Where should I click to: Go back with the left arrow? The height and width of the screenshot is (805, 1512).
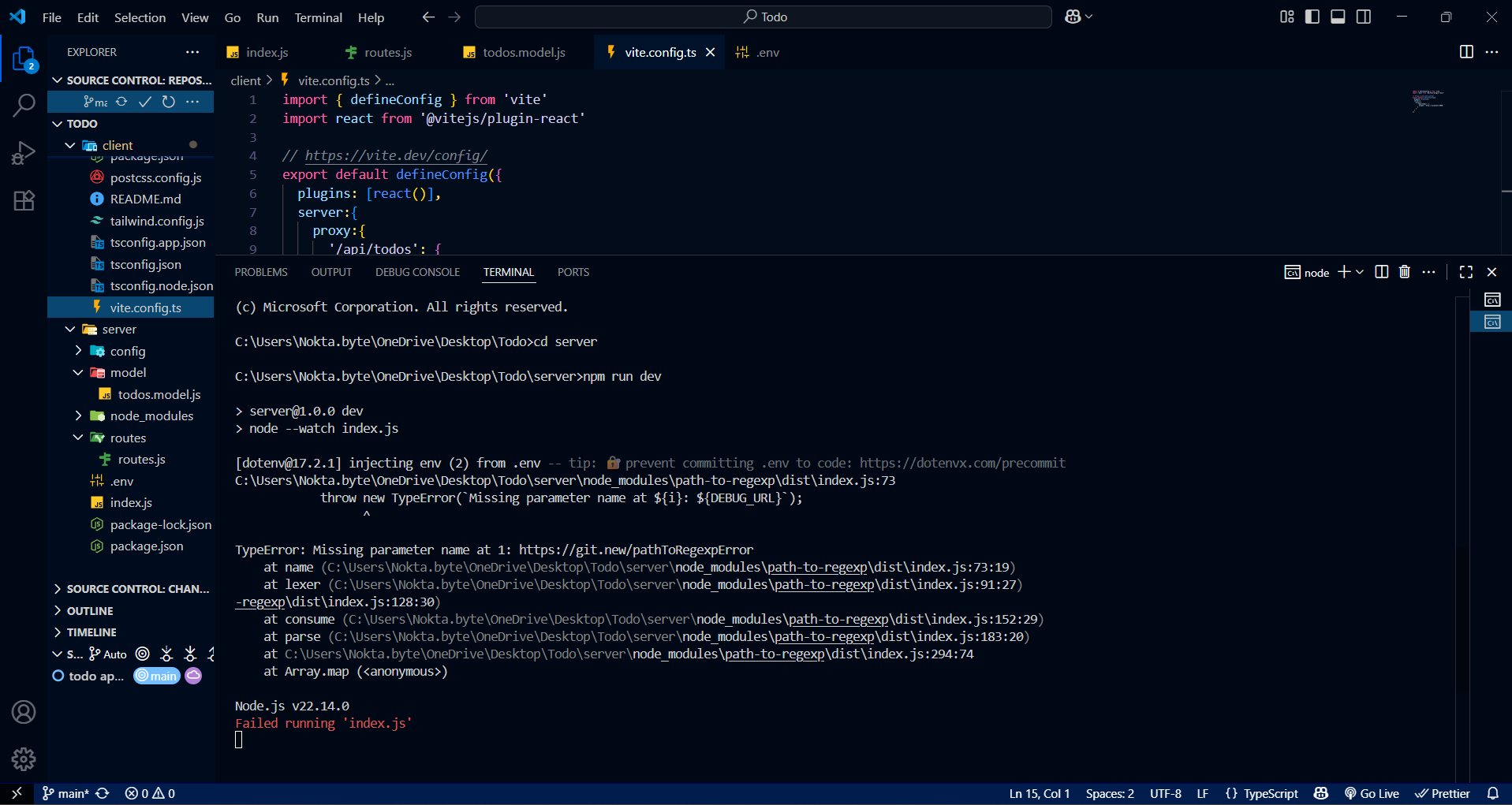point(428,17)
